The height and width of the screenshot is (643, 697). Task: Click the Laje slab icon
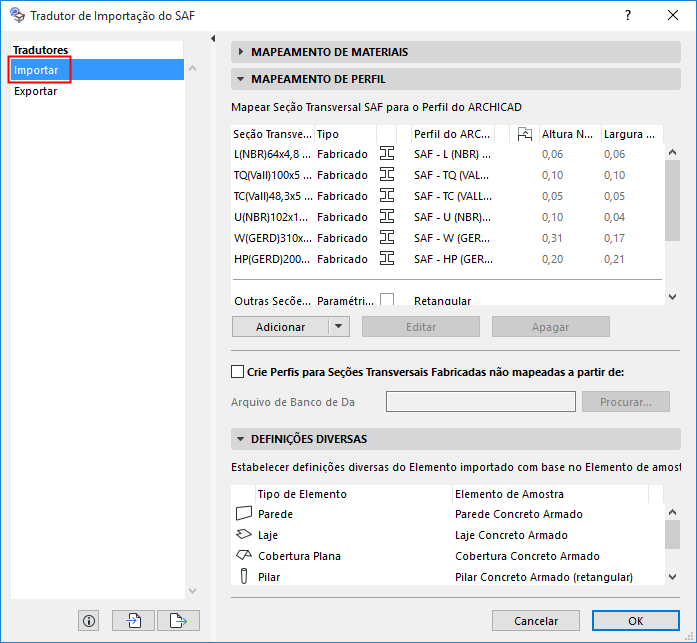pyautogui.click(x=244, y=534)
